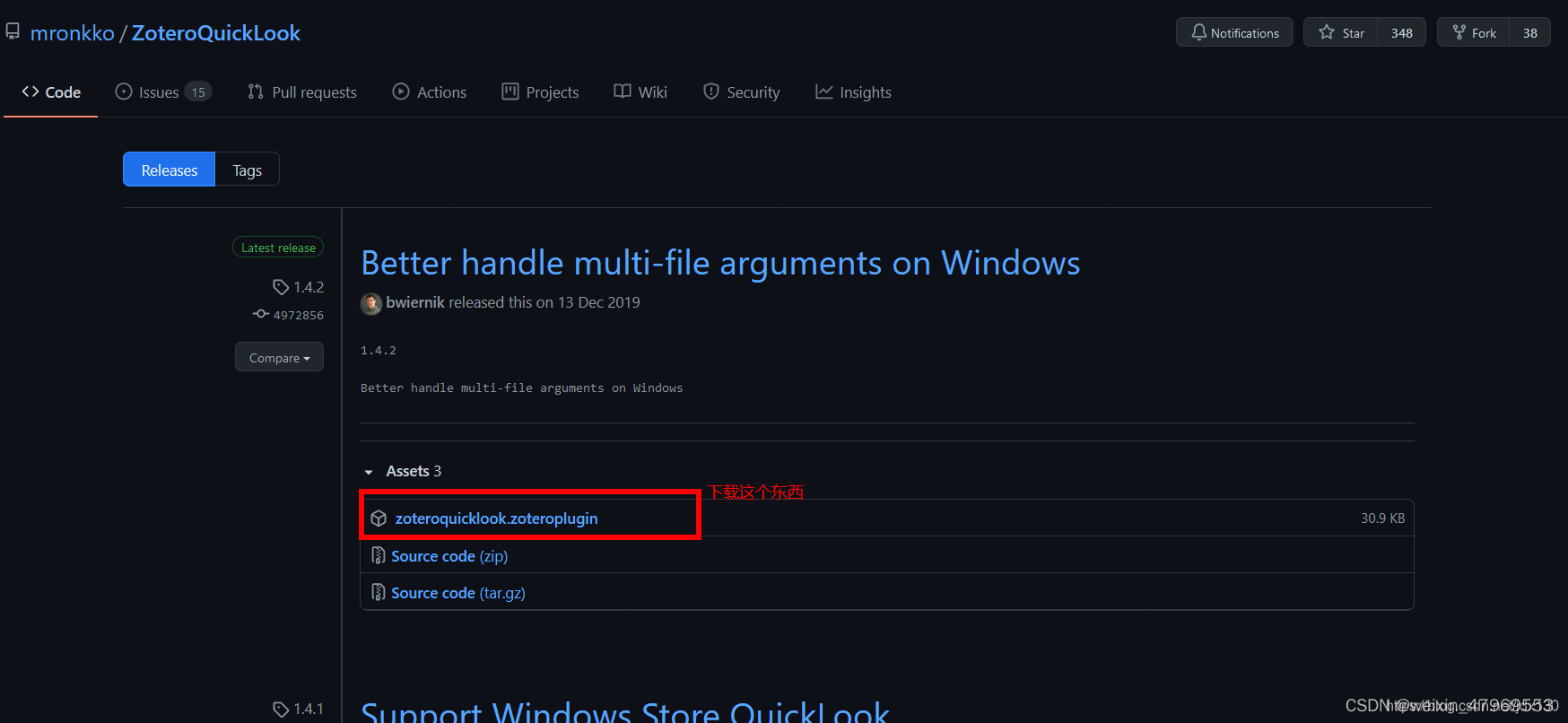Open the bwiernik user profile link
This screenshot has height=723, width=1568.
coord(415,302)
